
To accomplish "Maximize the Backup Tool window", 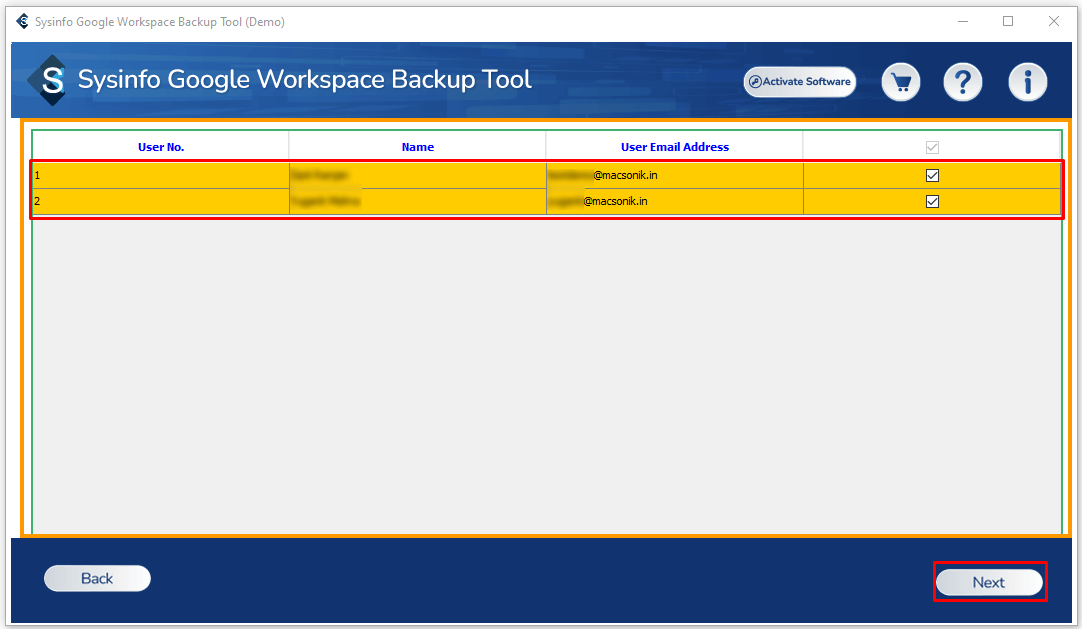I will coord(1008,21).
